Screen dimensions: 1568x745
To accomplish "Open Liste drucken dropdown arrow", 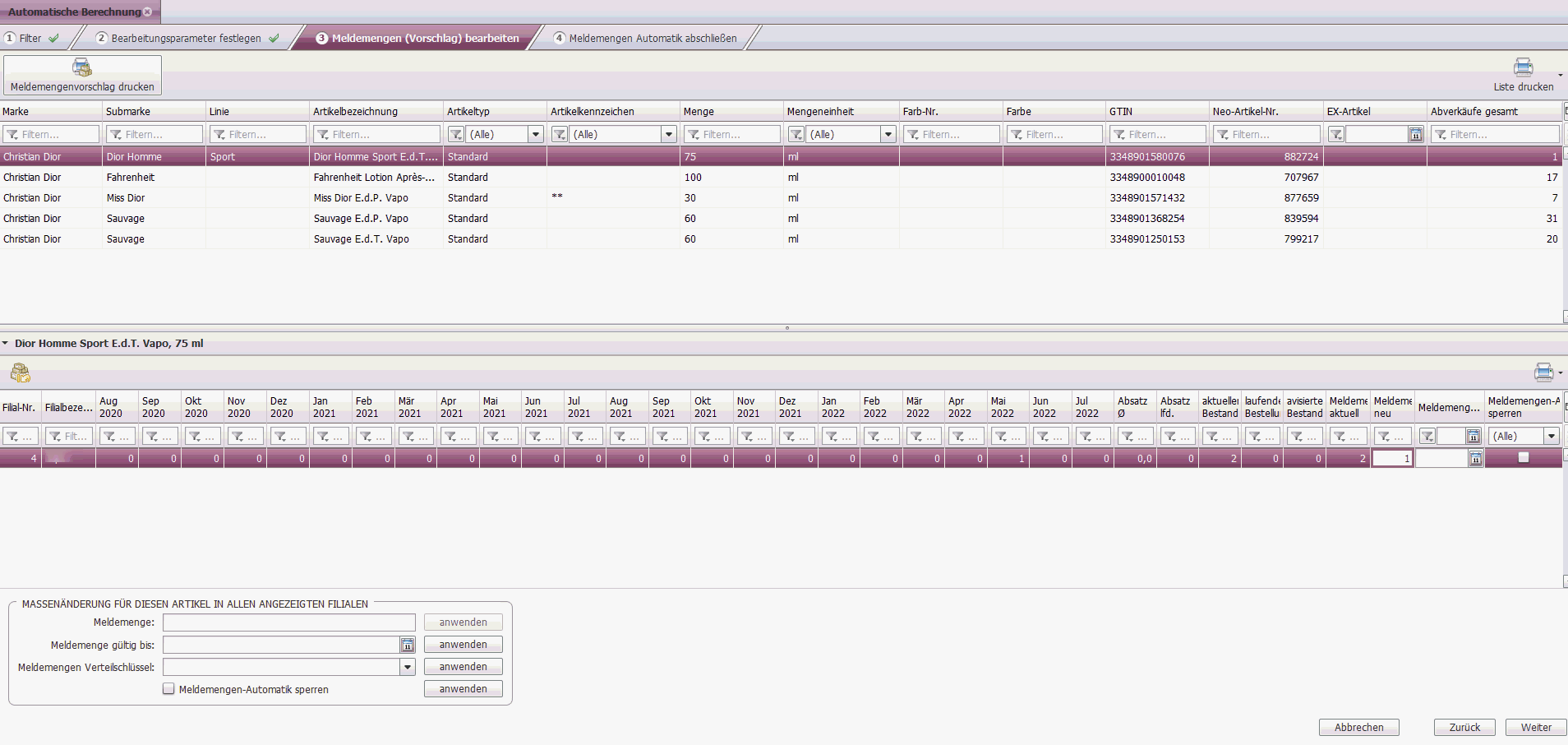I will [x=1561, y=76].
